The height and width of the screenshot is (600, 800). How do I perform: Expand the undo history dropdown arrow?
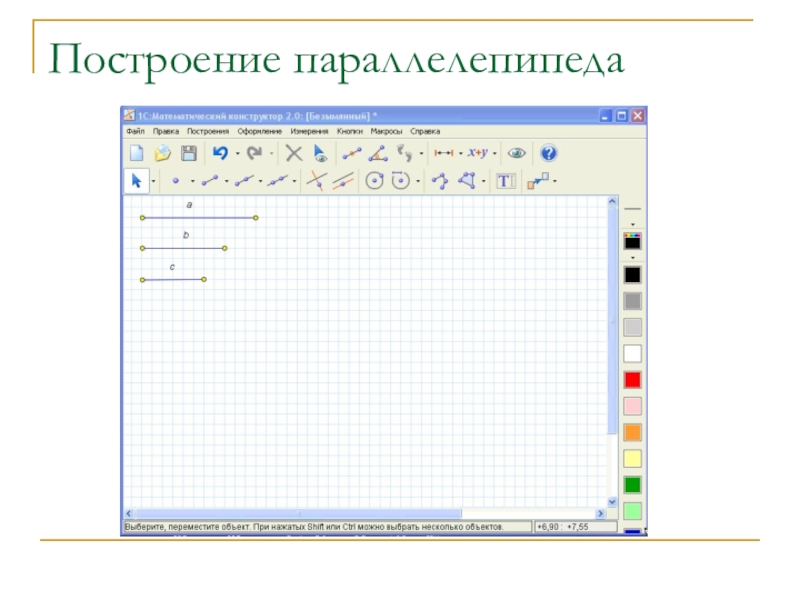tap(237, 154)
